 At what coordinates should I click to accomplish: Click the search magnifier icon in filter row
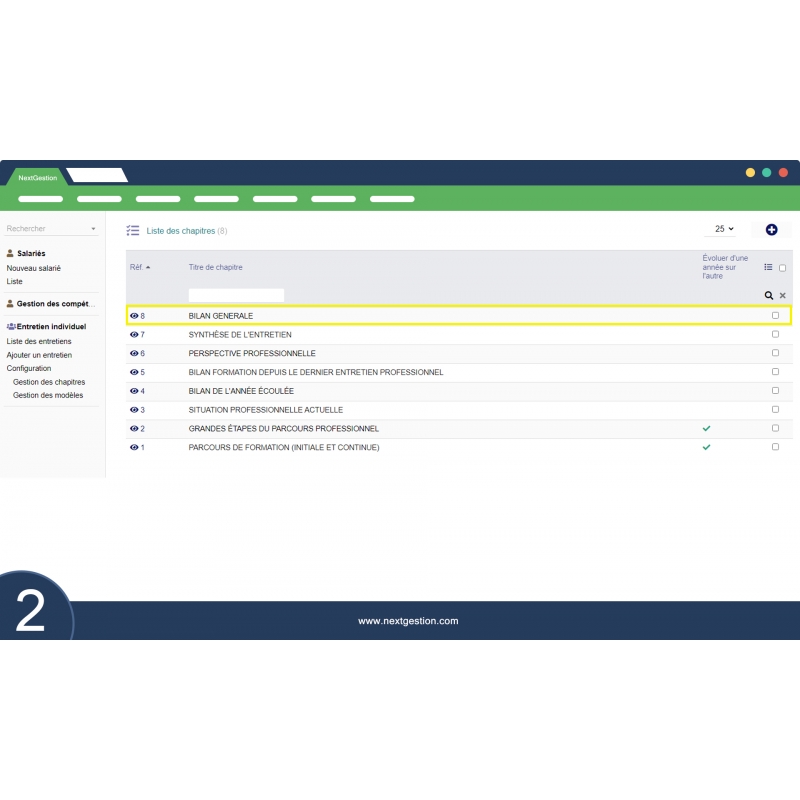point(768,296)
